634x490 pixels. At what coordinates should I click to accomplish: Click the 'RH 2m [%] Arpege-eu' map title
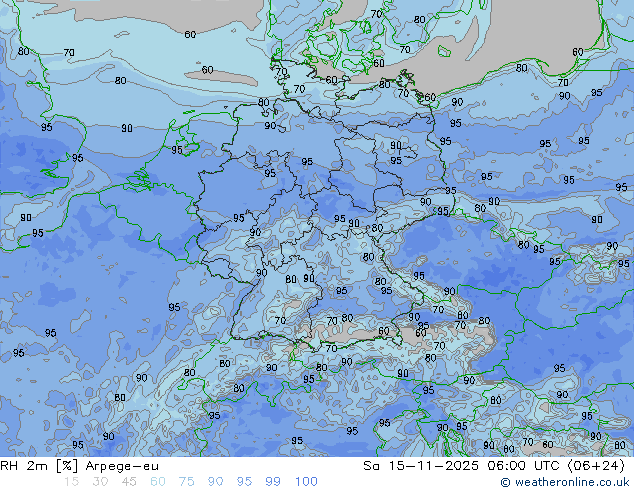point(79,466)
